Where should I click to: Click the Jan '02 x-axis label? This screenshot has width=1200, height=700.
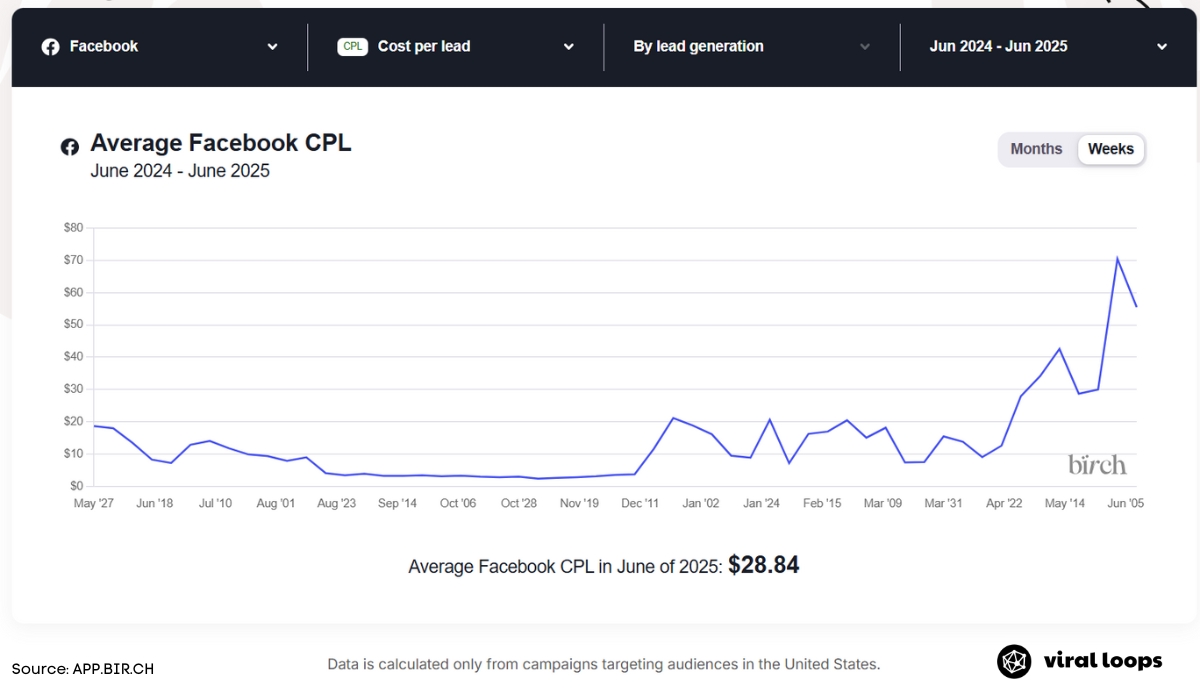(x=701, y=503)
